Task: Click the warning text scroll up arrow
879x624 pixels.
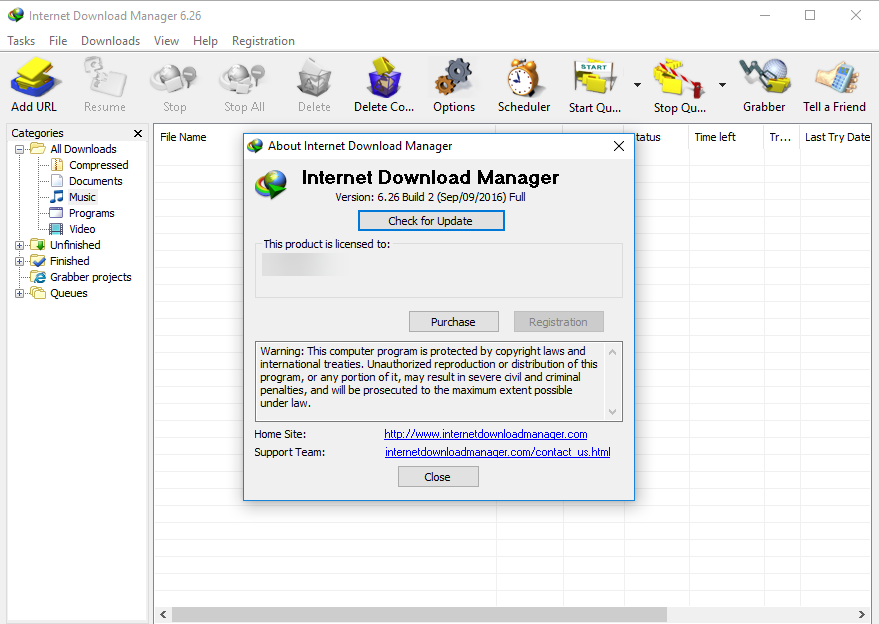Action: (612, 352)
